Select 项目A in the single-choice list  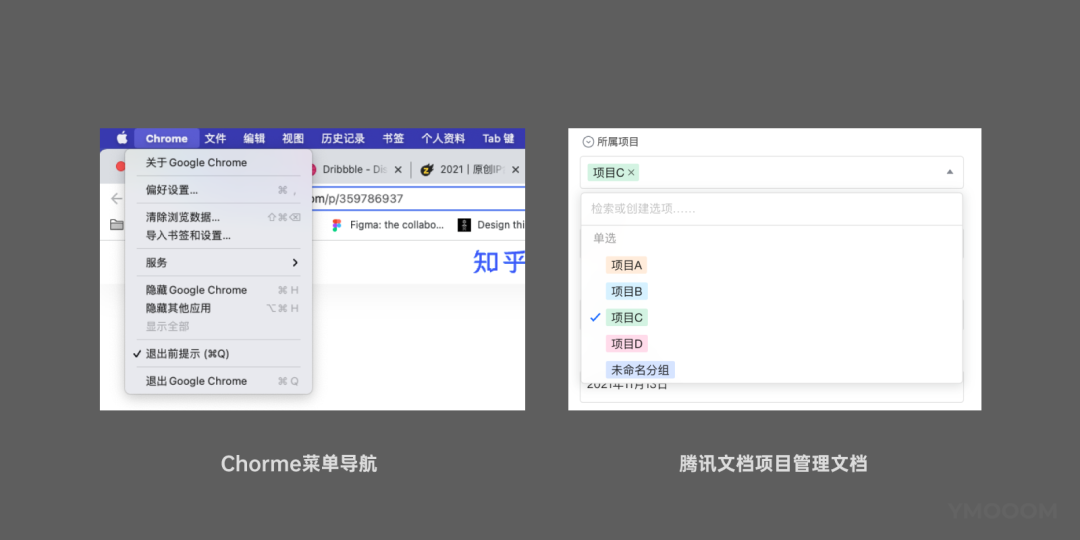click(626, 265)
